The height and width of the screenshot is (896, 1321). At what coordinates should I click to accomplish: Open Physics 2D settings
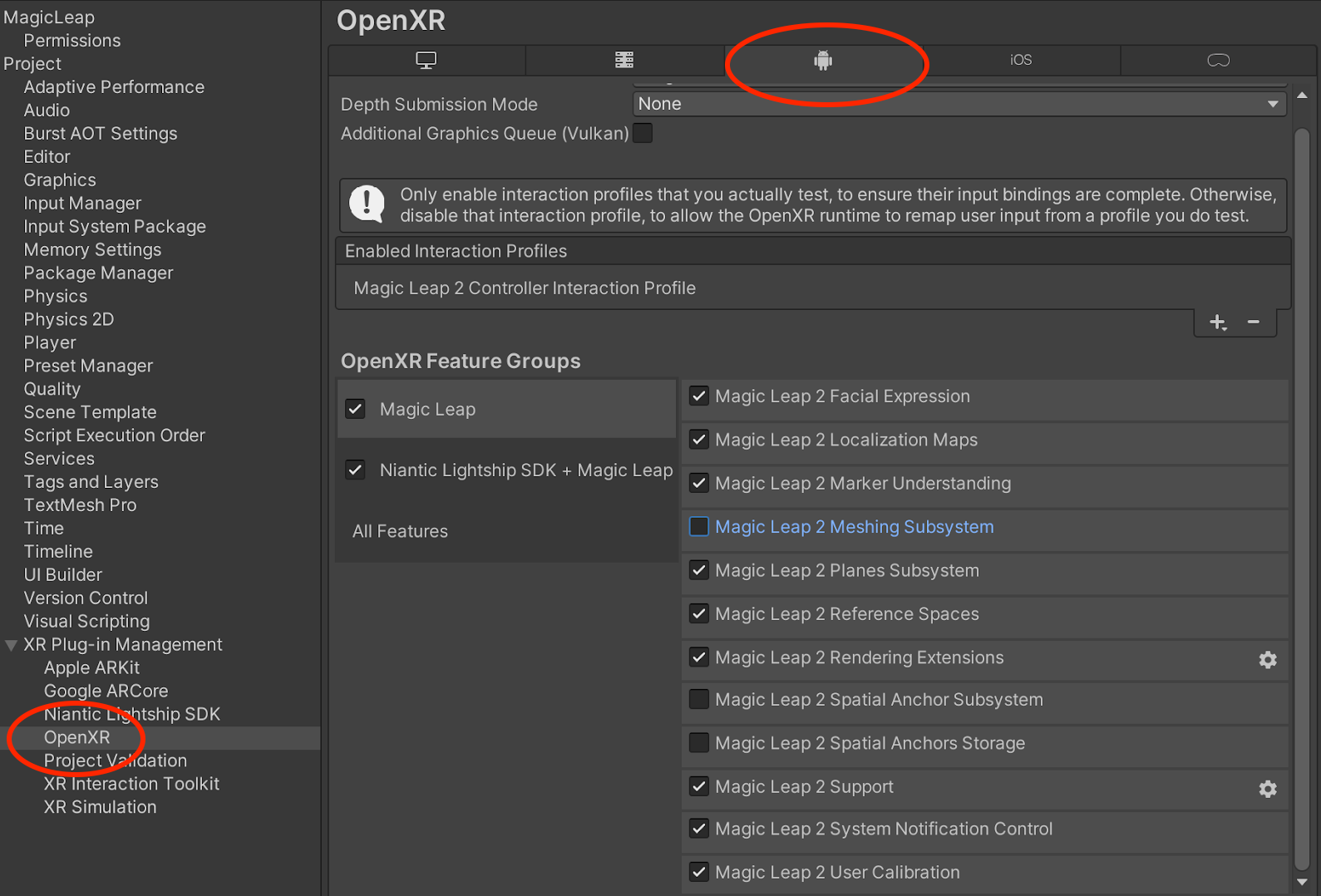[x=69, y=320]
